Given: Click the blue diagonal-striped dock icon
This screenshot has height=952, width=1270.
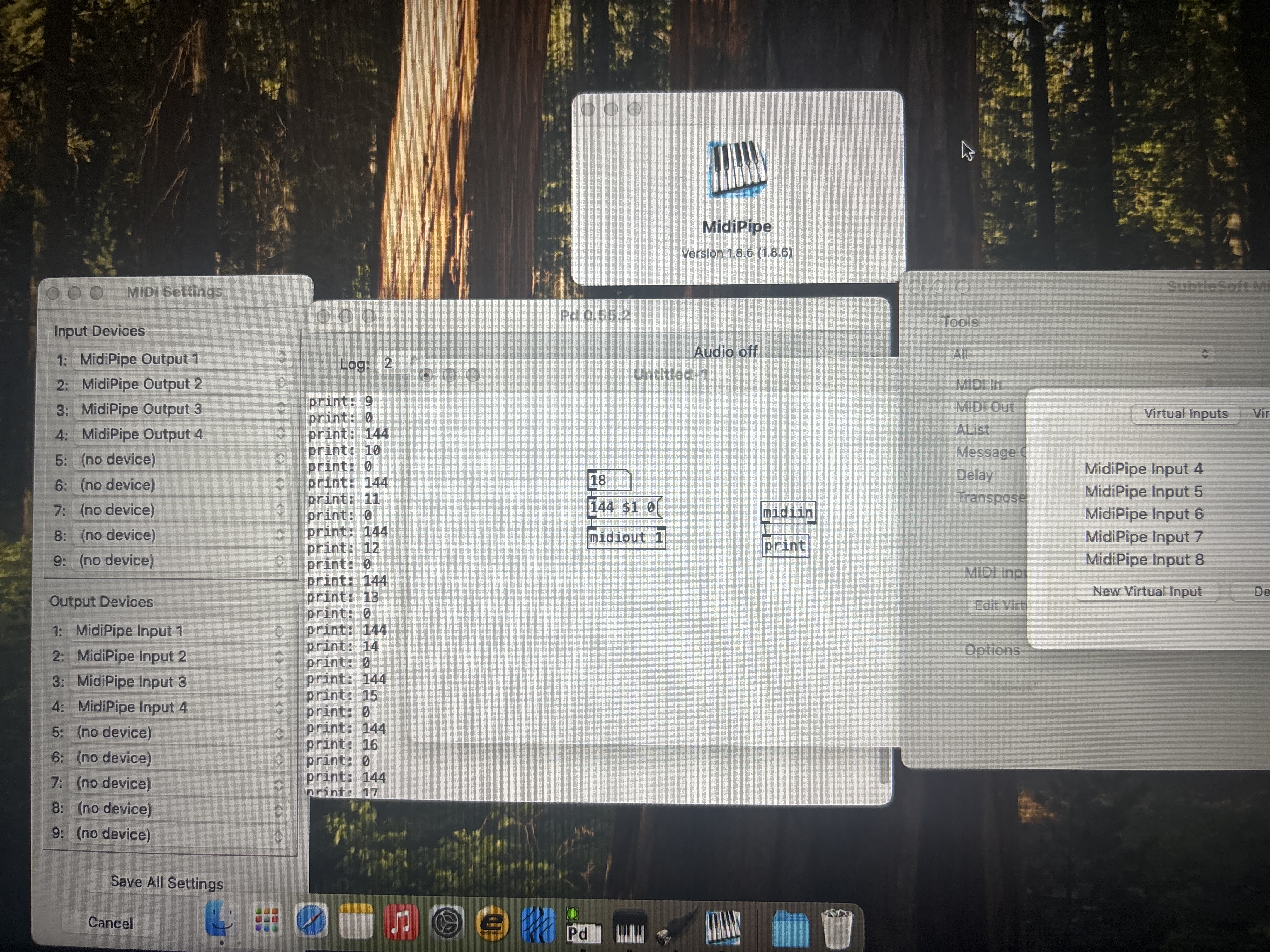Looking at the screenshot, I should 538,925.
